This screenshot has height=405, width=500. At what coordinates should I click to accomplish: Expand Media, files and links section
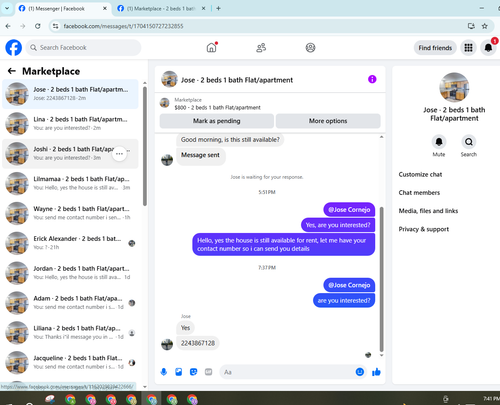(428, 211)
